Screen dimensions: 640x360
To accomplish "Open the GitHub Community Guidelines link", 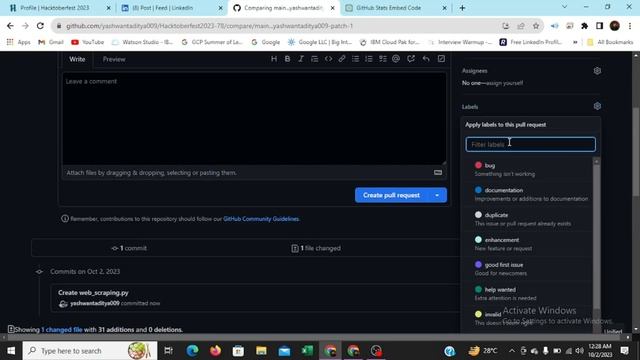I will tap(261, 219).
